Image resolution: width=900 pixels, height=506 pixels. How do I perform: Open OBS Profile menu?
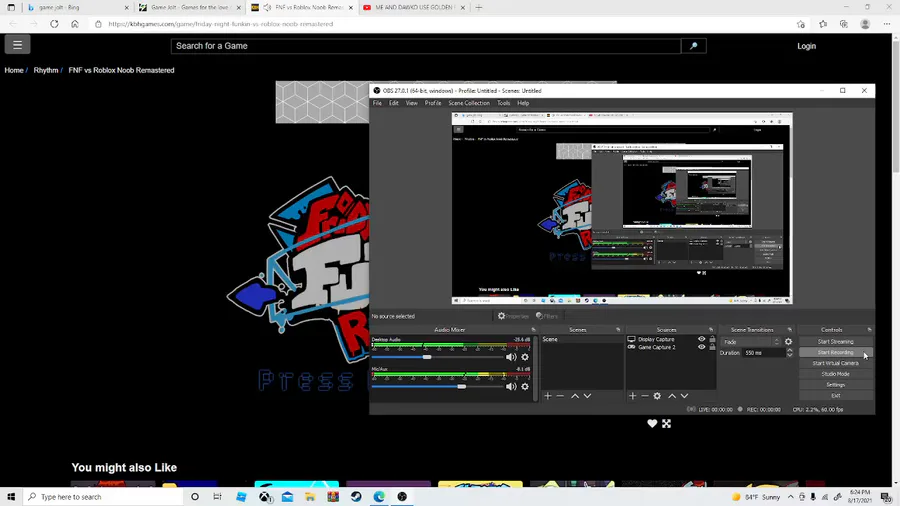click(433, 103)
